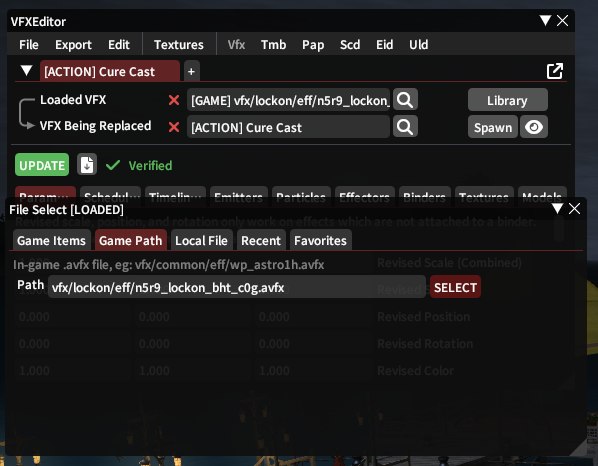This screenshot has height=466, width=598.
Task: Open the Library
Action: (x=508, y=100)
